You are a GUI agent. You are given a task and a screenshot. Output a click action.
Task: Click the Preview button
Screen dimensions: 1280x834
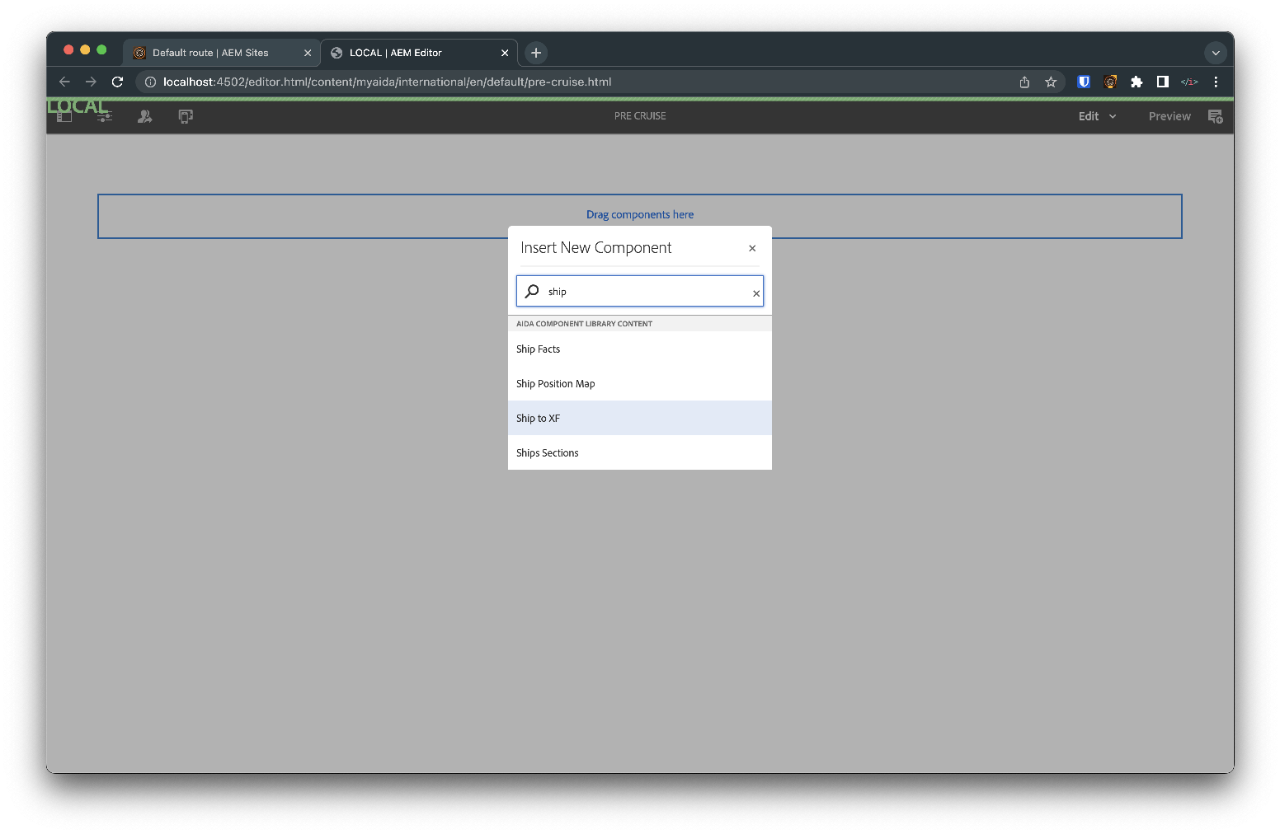1169,116
